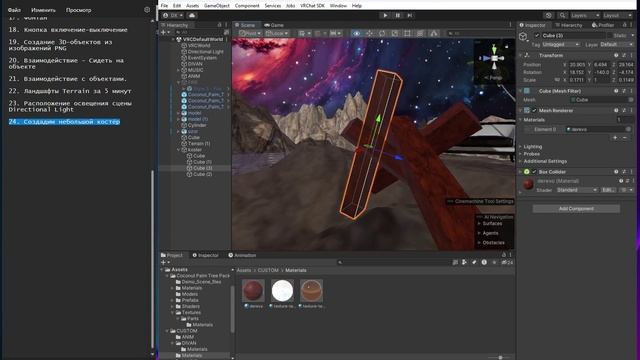Open the File menu
This screenshot has width=640, height=360.
pyautogui.click(x=164, y=6)
